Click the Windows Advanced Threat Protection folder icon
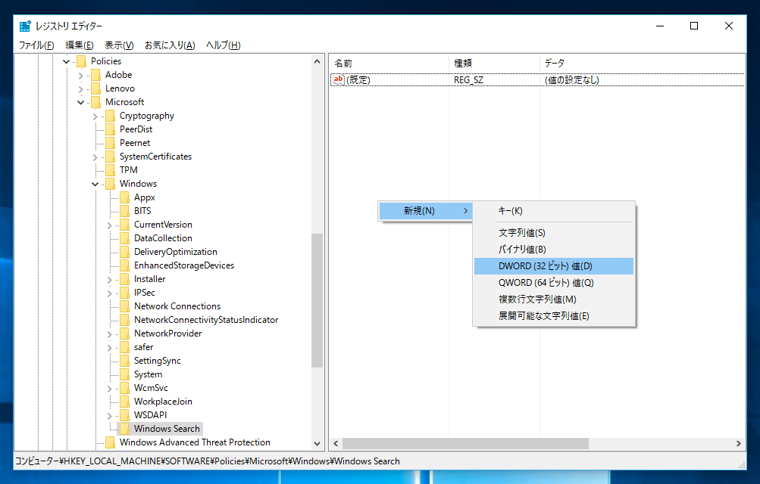Image resolution: width=760 pixels, height=484 pixels. click(111, 442)
